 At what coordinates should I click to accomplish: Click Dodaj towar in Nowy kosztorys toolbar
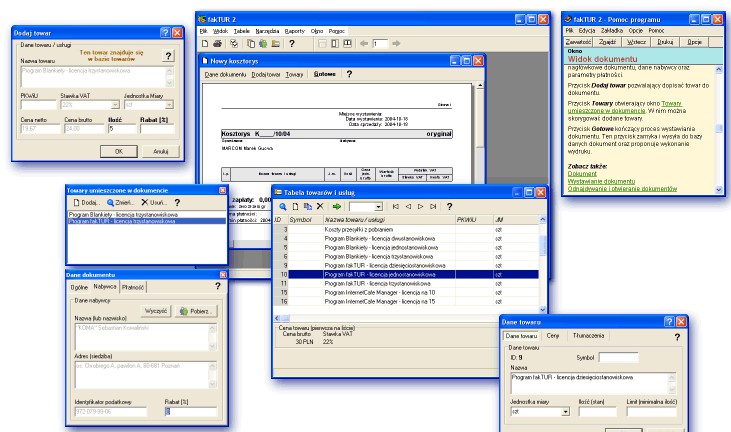(x=266, y=74)
